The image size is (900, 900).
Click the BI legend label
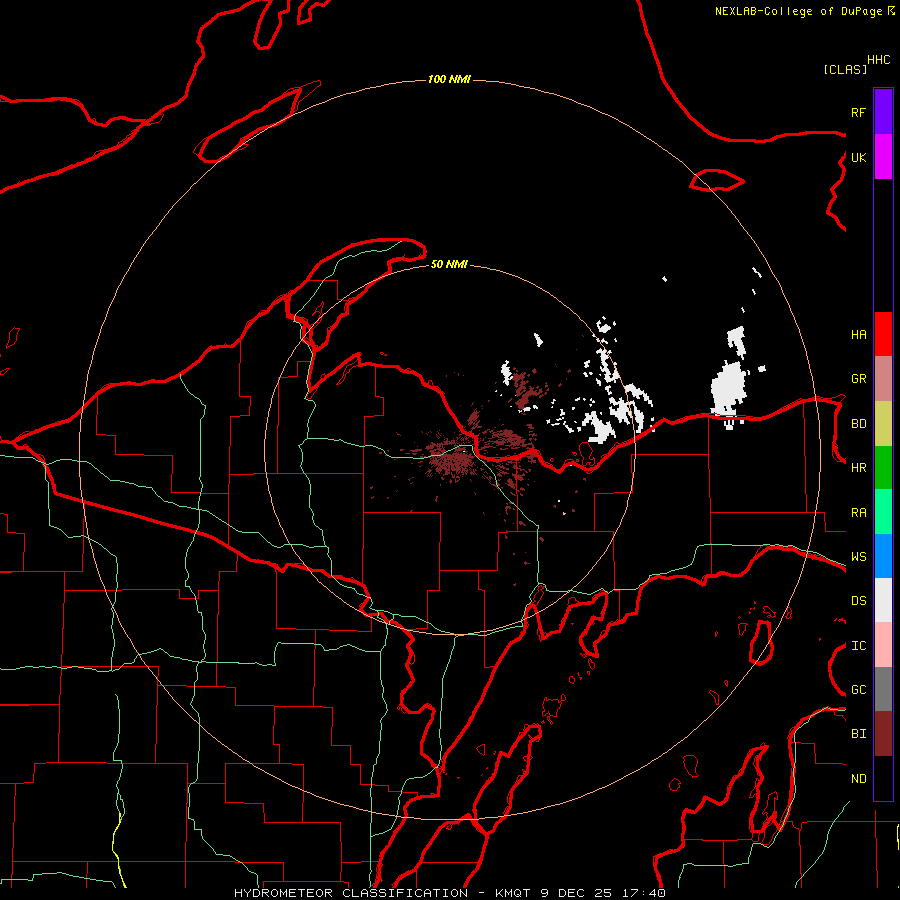(x=858, y=734)
